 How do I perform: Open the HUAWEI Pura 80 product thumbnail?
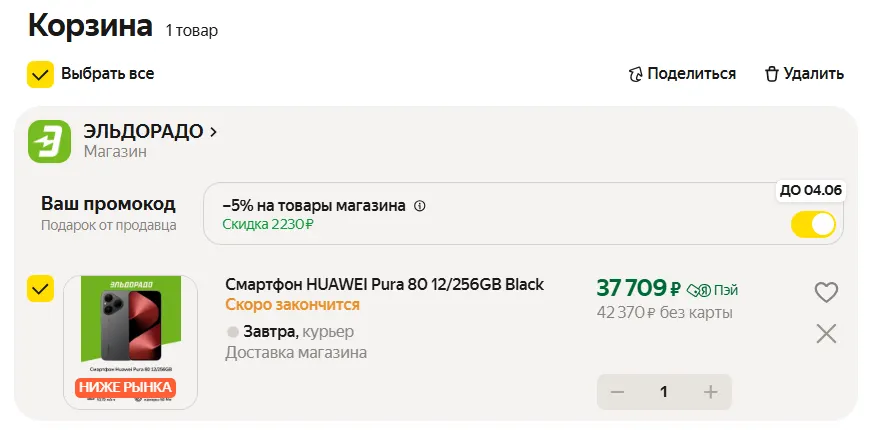coord(130,342)
